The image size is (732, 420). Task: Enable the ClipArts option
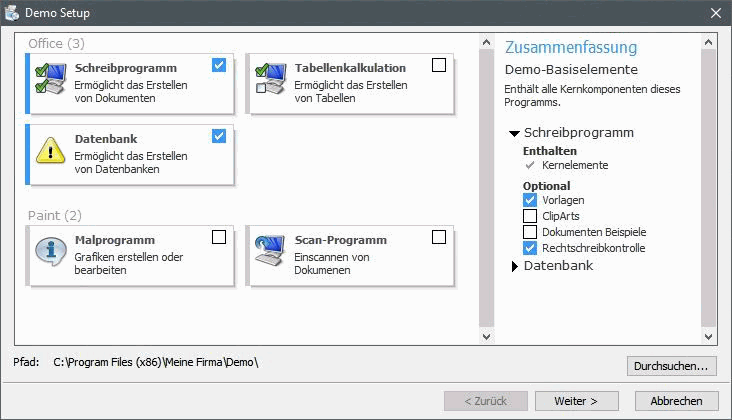[530, 216]
